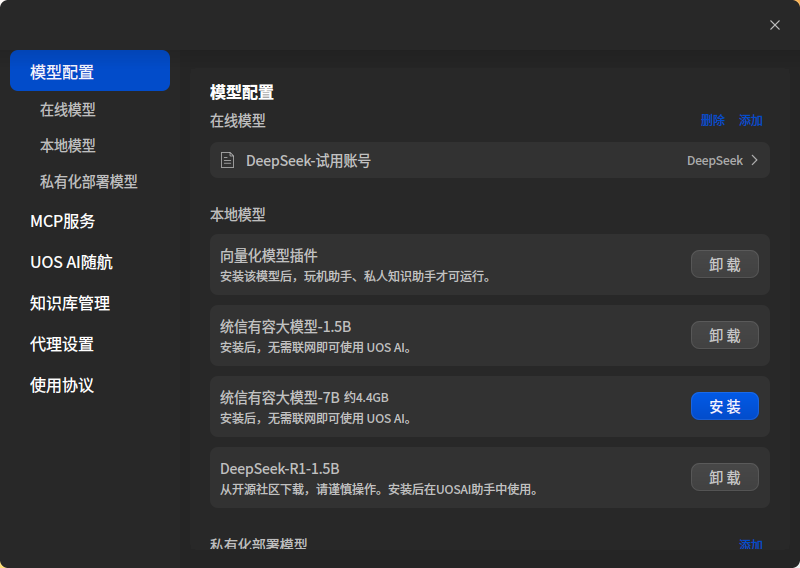The width and height of the screenshot is (800, 568).
Task: Click the 安装该模型后 description text
Action: tap(356, 277)
